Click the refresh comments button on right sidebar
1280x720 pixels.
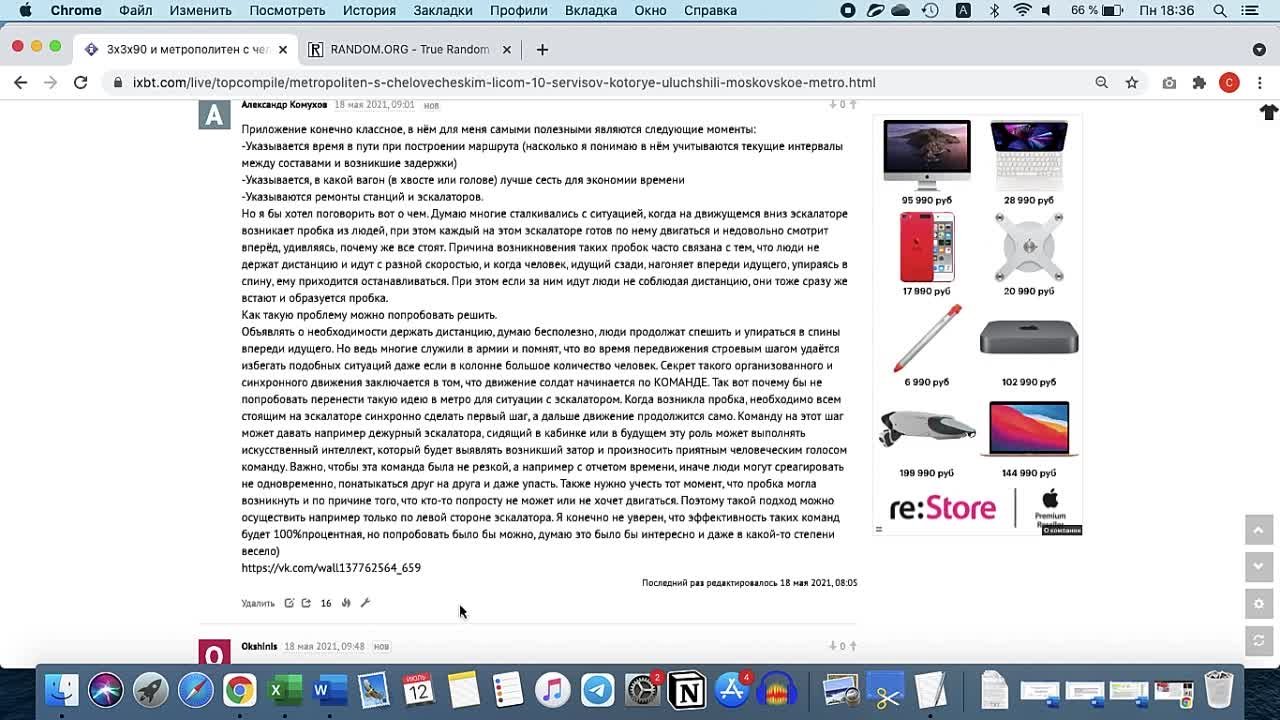point(1258,641)
